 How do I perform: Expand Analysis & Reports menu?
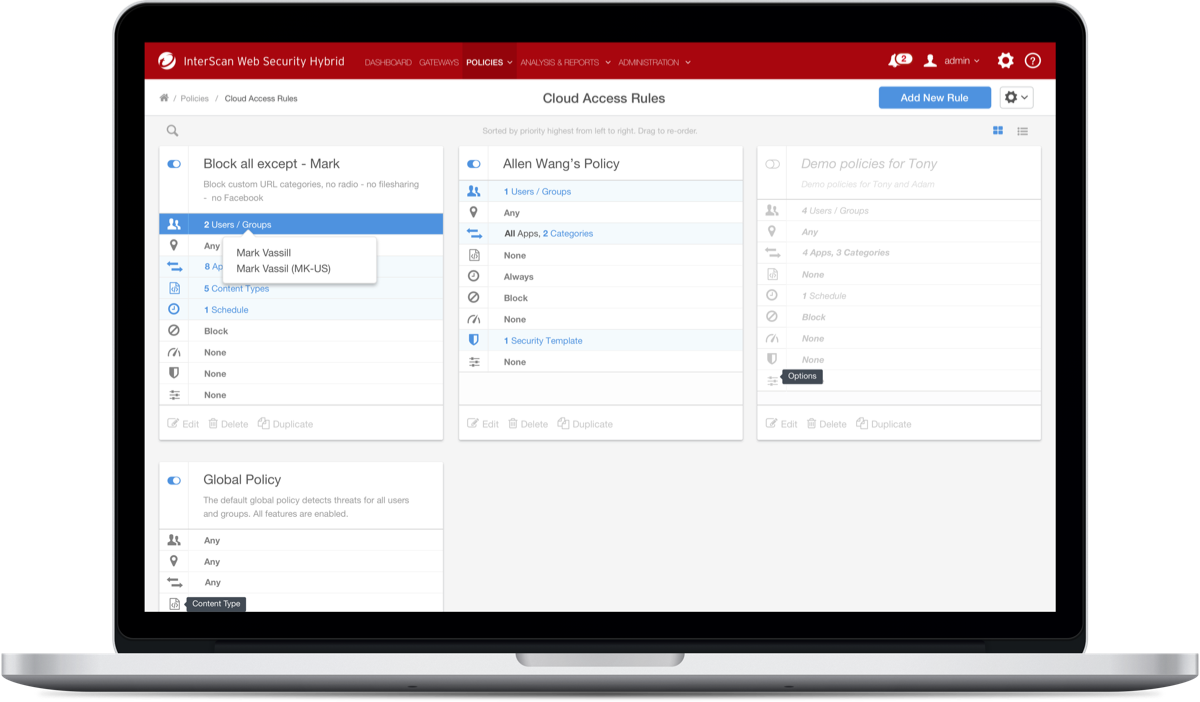point(565,62)
